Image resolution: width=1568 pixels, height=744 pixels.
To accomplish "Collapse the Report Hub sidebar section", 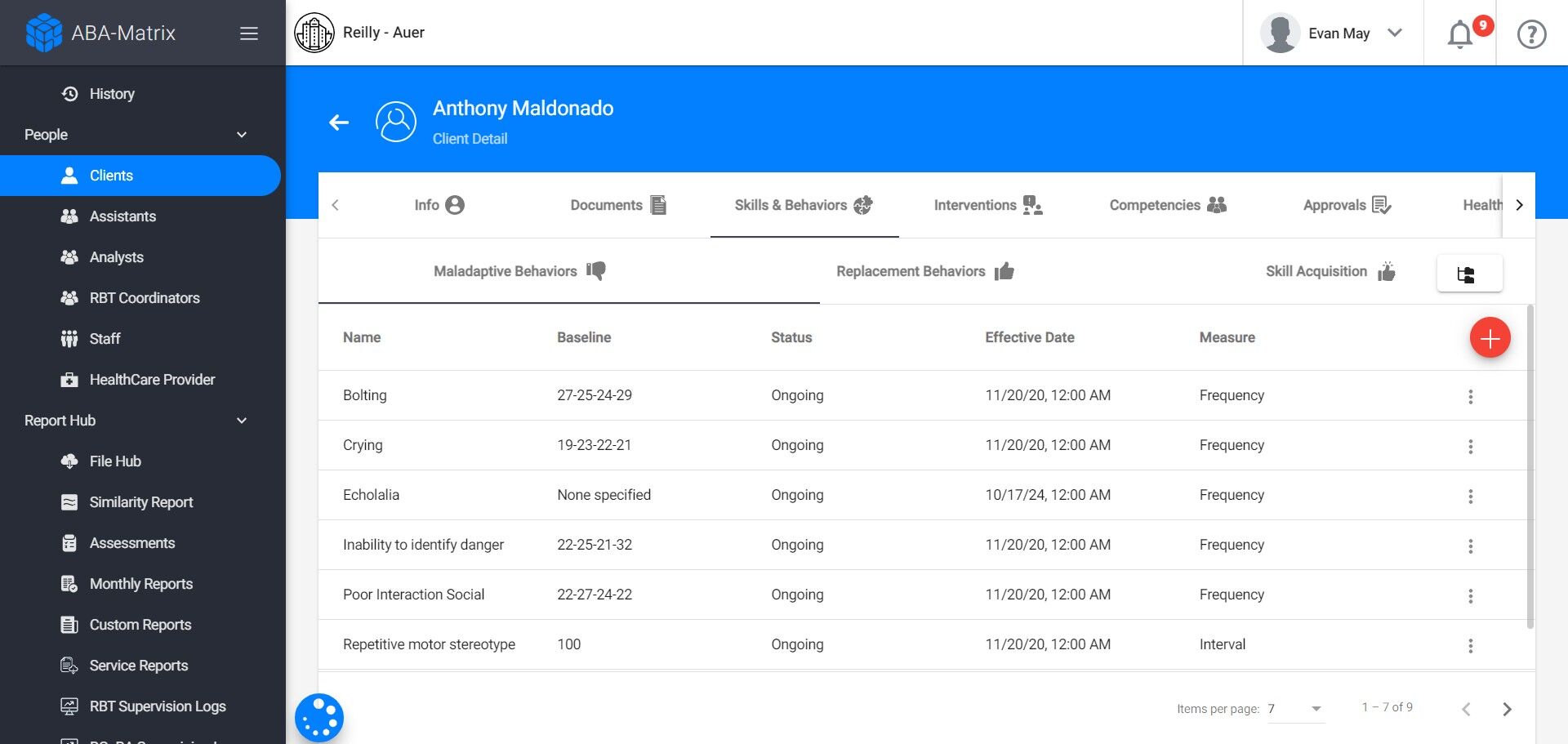I will click(x=242, y=421).
